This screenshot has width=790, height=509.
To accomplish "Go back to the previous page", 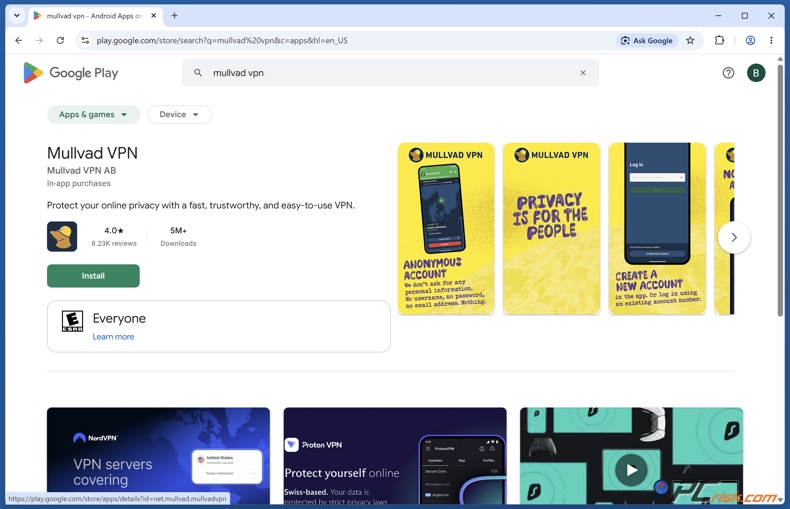I will click(19, 40).
